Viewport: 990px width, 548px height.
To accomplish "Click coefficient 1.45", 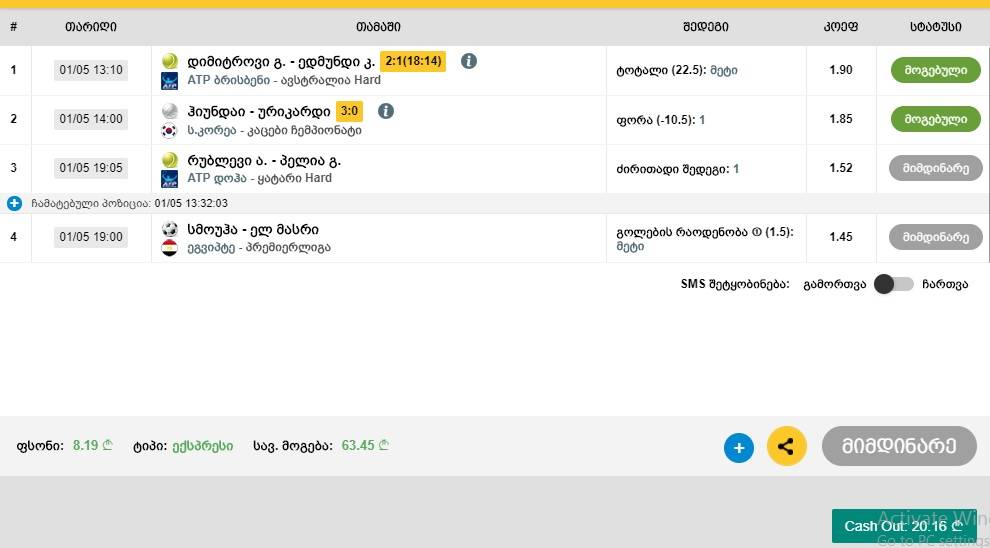I will [840, 237].
